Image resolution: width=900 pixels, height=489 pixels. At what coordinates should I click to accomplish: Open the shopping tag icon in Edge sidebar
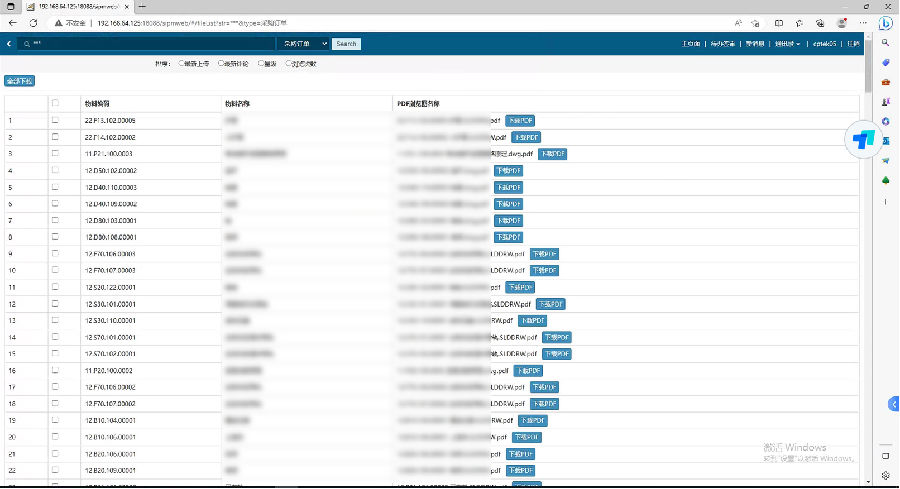point(886,63)
